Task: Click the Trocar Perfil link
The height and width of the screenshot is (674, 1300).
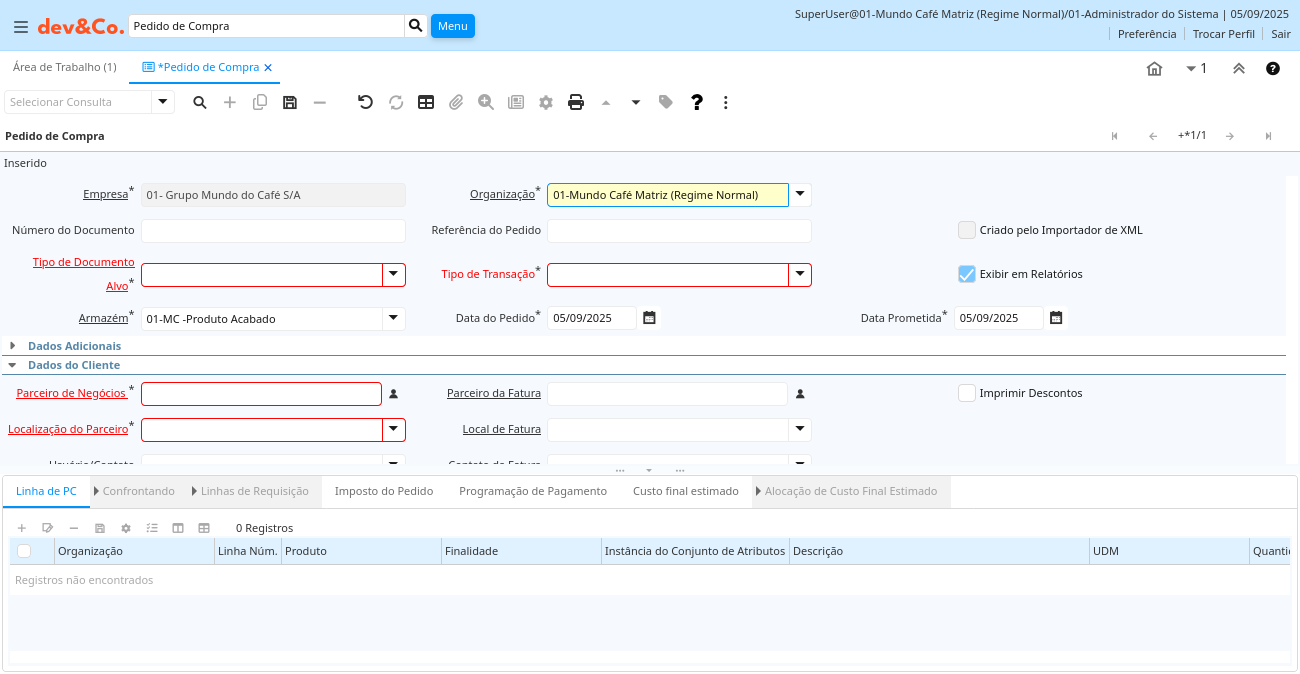Action: (x=1223, y=34)
